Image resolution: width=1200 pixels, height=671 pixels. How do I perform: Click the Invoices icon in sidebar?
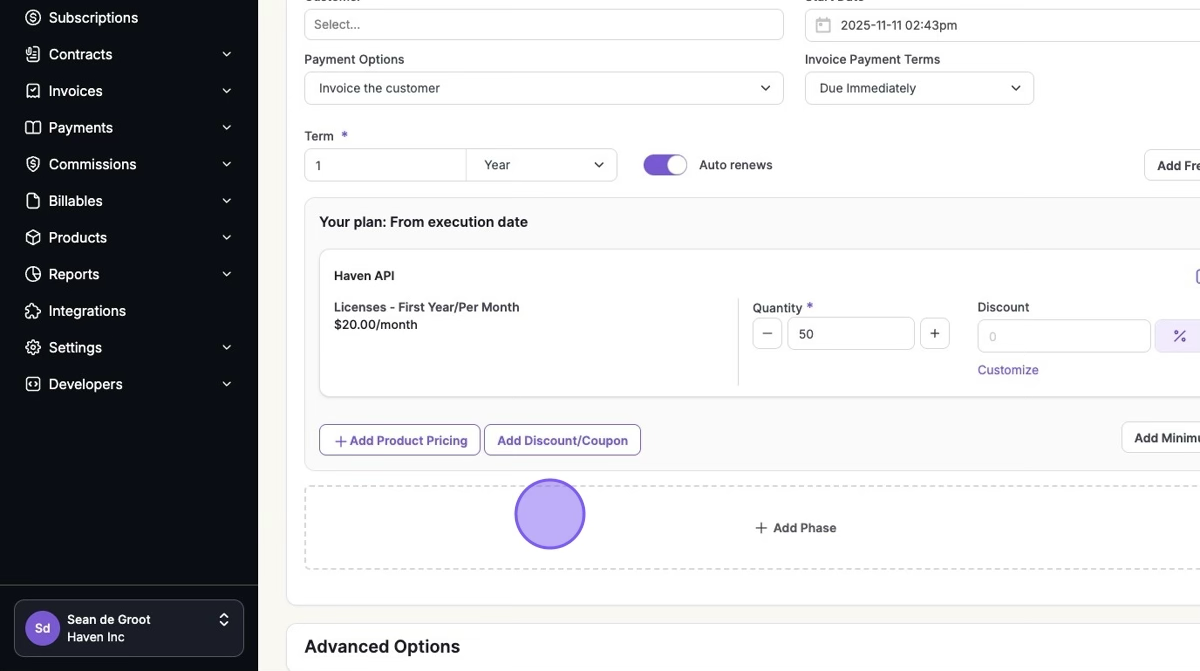pos(33,91)
